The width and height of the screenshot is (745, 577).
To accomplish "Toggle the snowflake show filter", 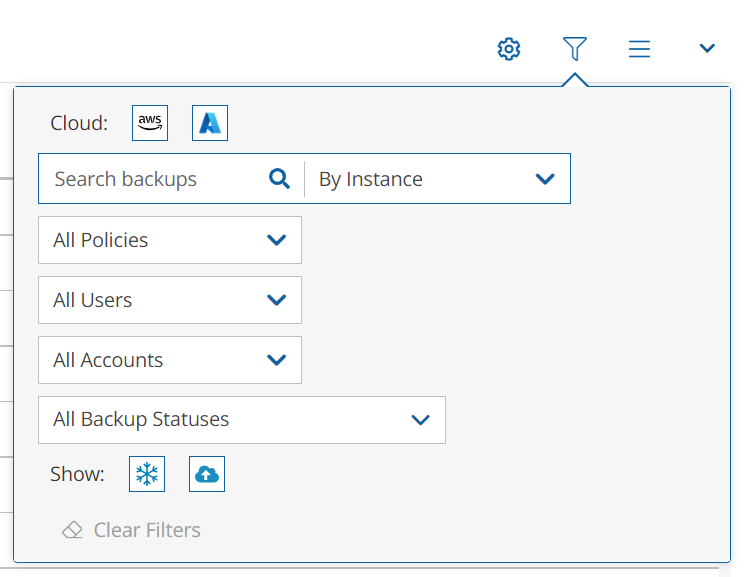I will [x=147, y=474].
